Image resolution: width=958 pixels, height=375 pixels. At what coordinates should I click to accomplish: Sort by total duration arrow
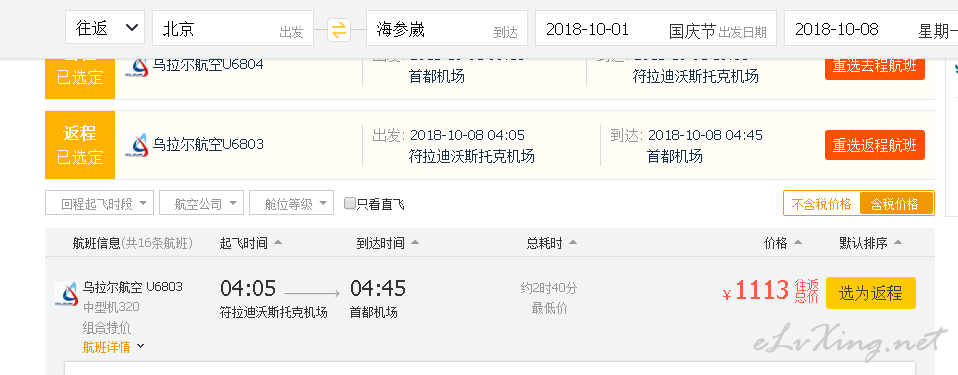572,243
